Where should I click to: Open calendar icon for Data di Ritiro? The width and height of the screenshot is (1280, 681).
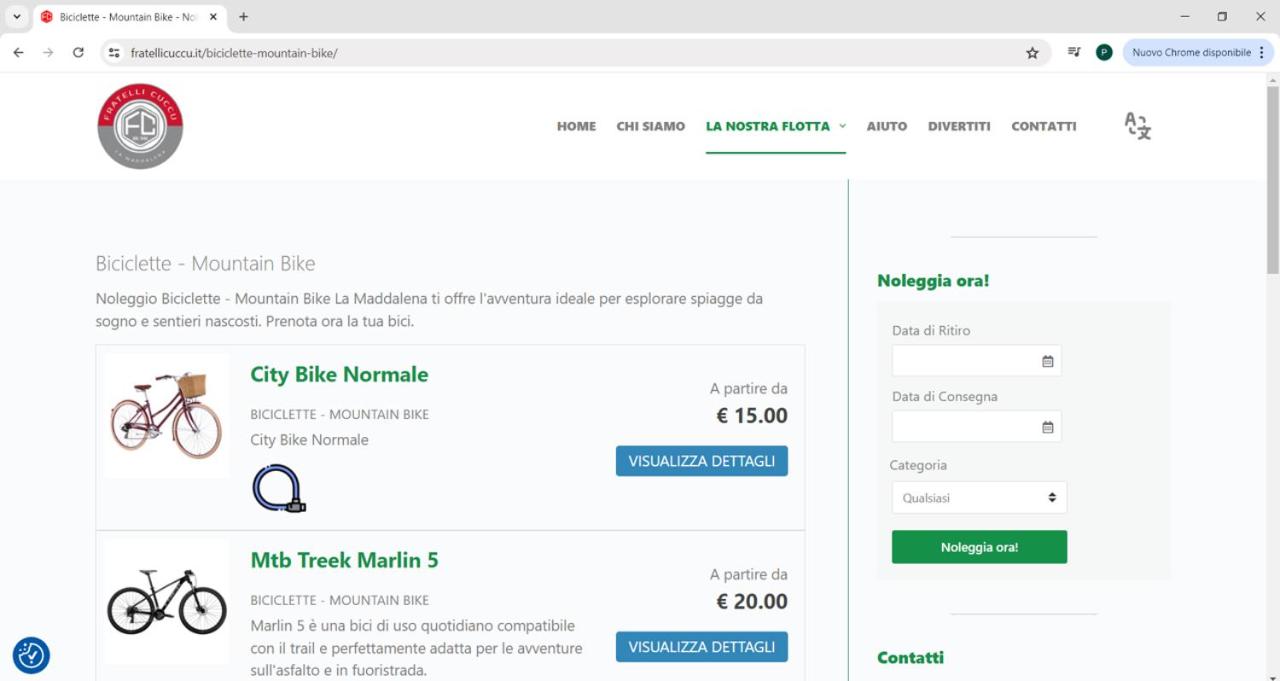(1048, 361)
